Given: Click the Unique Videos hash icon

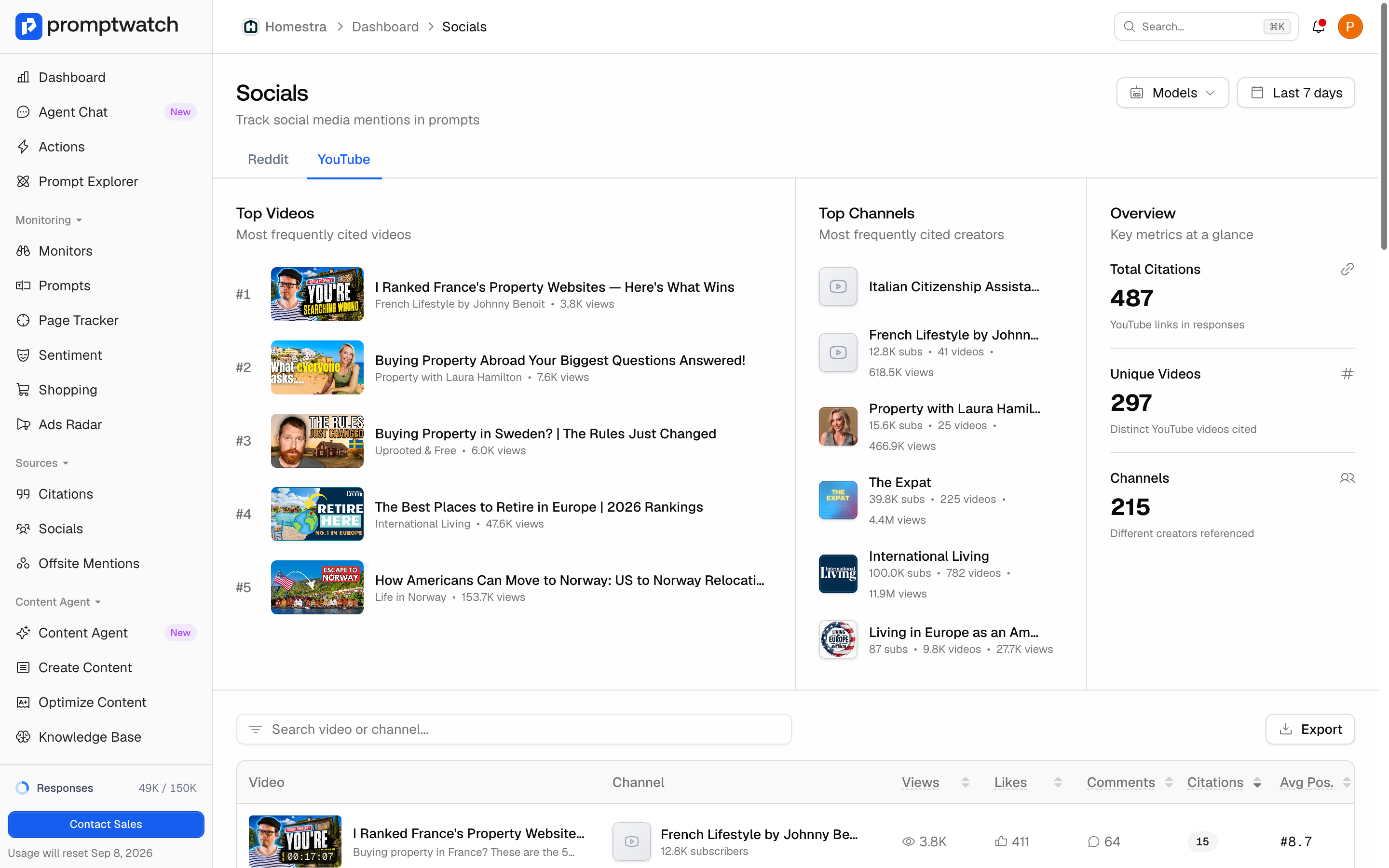Looking at the screenshot, I should (1347, 374).
